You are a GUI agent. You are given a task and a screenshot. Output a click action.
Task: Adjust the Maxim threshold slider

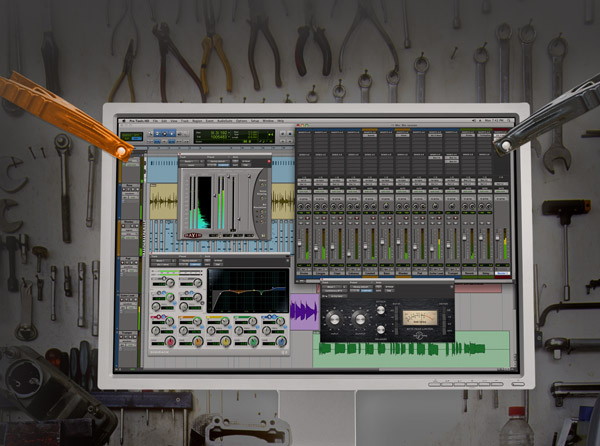coord(215,195)
